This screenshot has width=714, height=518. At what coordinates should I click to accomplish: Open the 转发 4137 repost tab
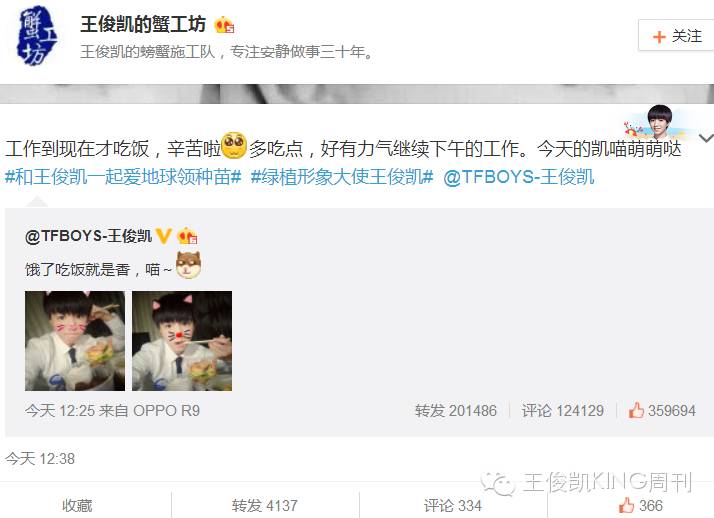coord(265,505)
